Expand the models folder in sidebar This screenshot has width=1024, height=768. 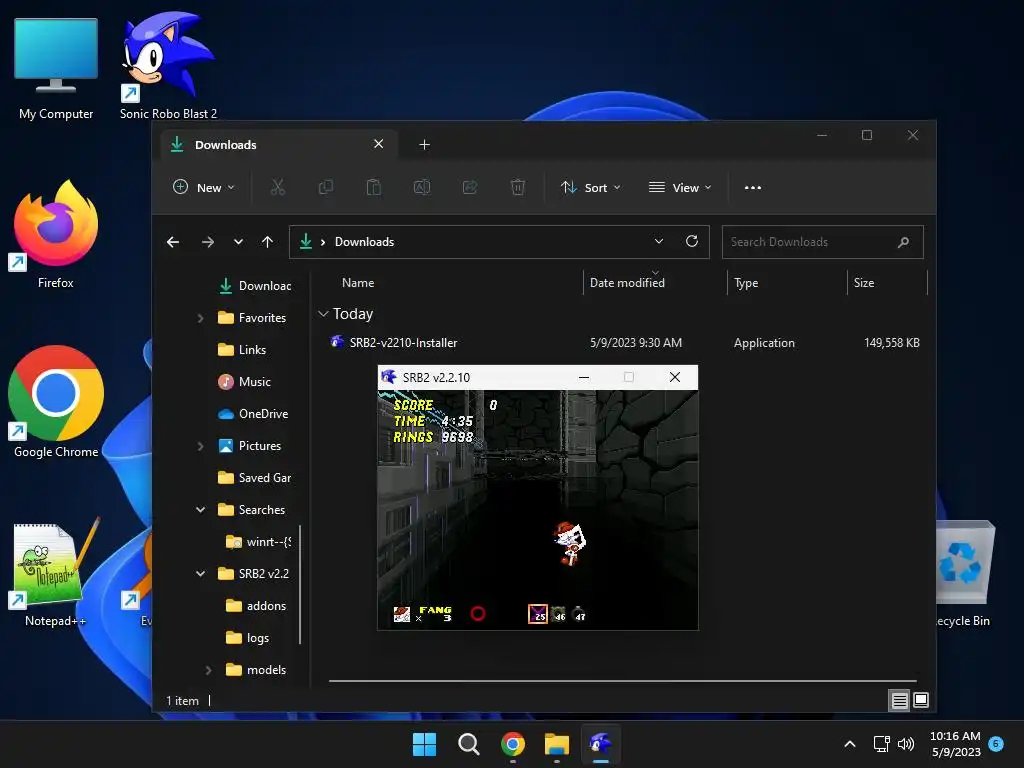[208, 670]
